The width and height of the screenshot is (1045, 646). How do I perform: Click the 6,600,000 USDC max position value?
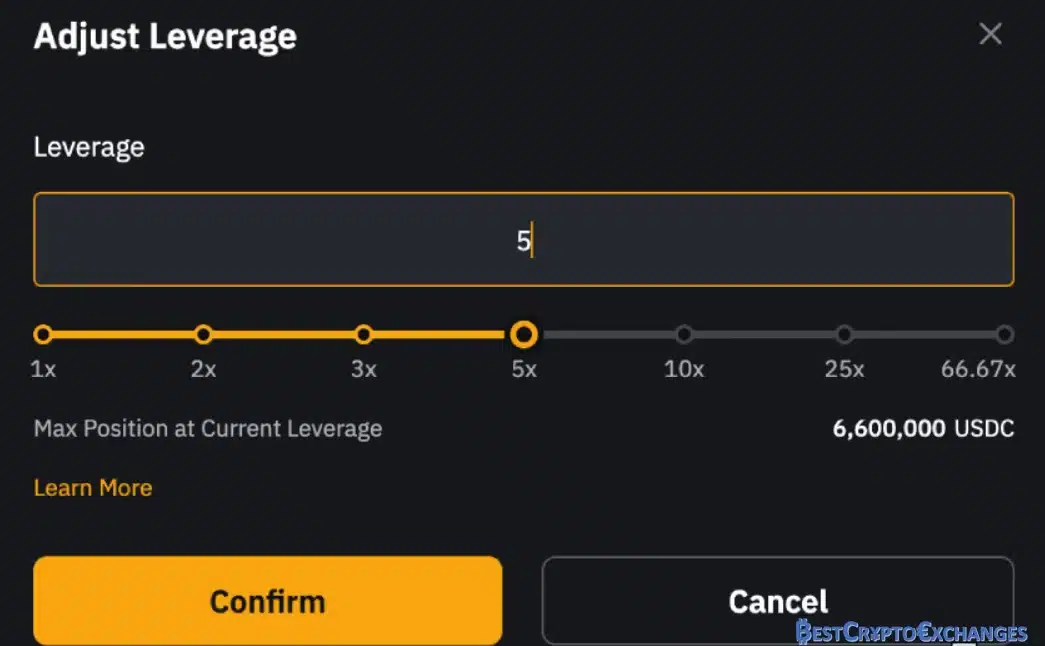(923, 428)
